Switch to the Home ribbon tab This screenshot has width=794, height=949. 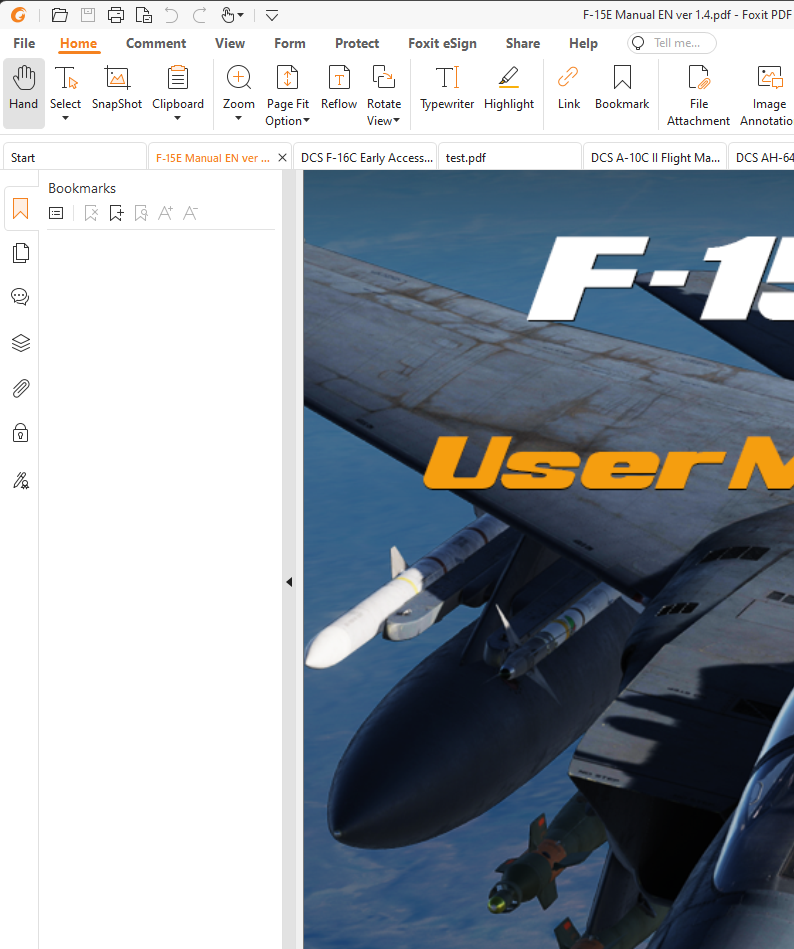pos(78,44)
